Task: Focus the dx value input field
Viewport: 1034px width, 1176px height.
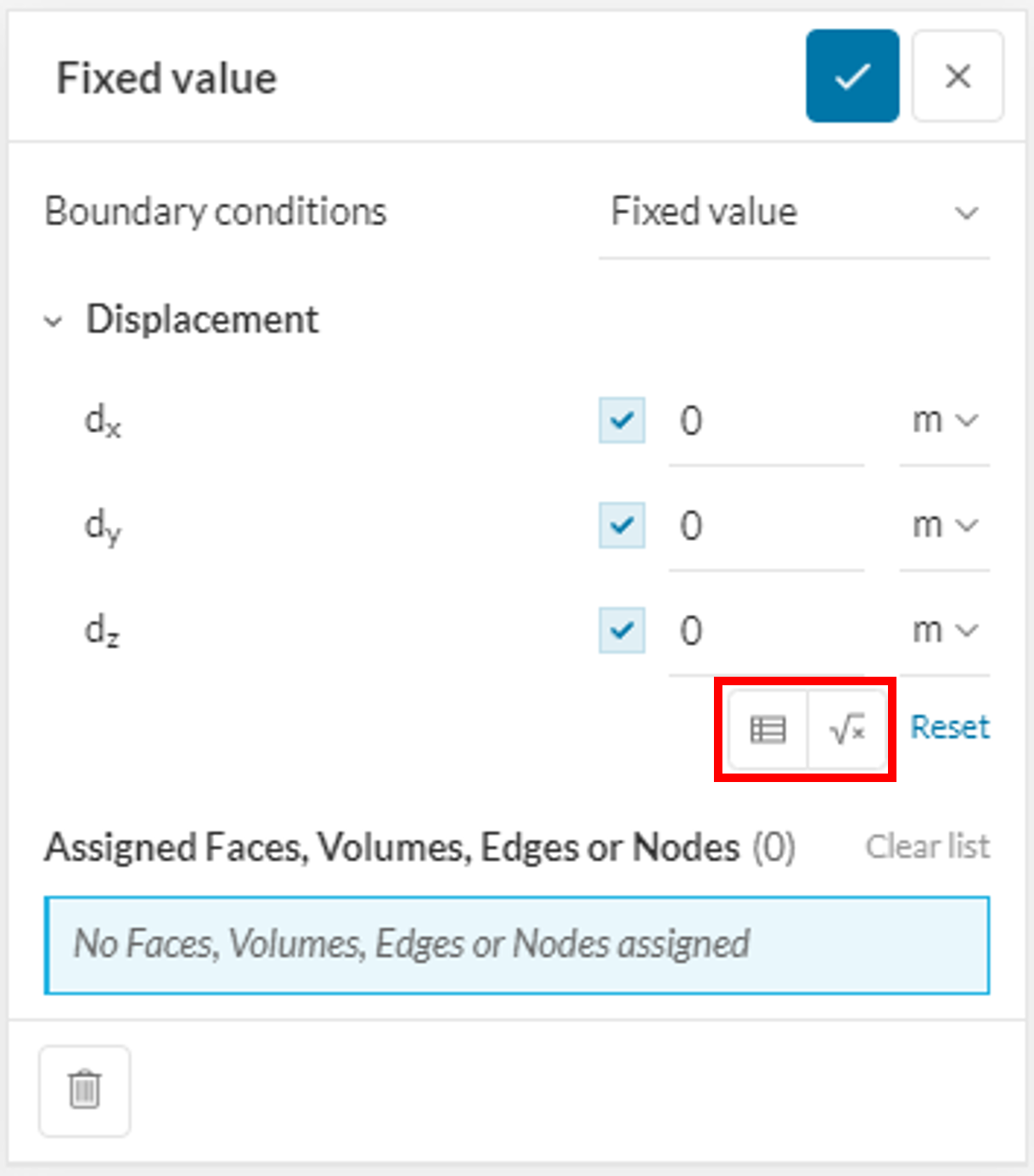Action: pyautogui.click(x=766, y=420)
